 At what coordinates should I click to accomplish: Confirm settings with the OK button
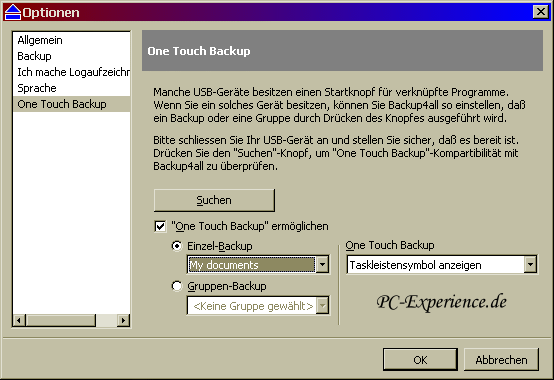420,360
